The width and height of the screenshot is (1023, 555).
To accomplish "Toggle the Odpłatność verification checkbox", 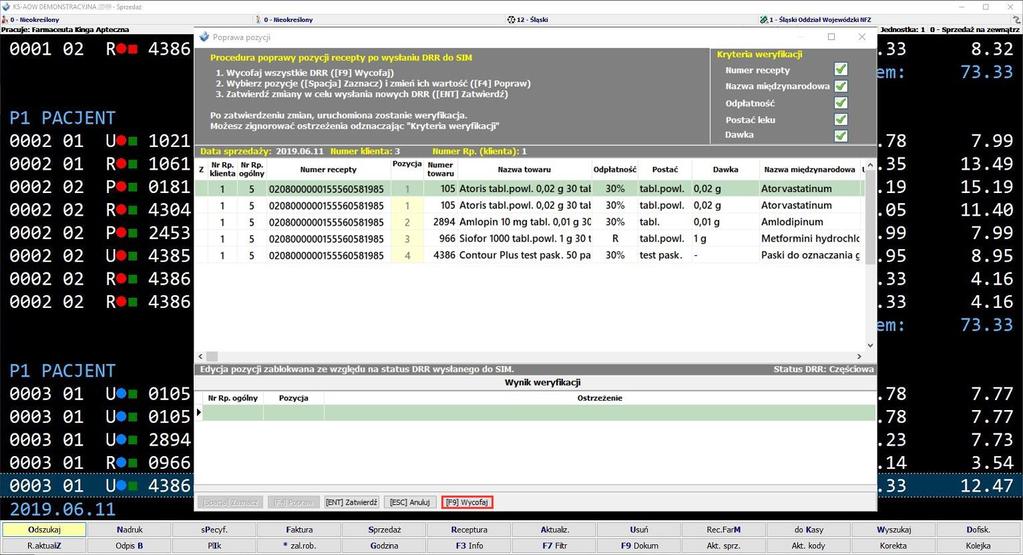I will (840, 103).
